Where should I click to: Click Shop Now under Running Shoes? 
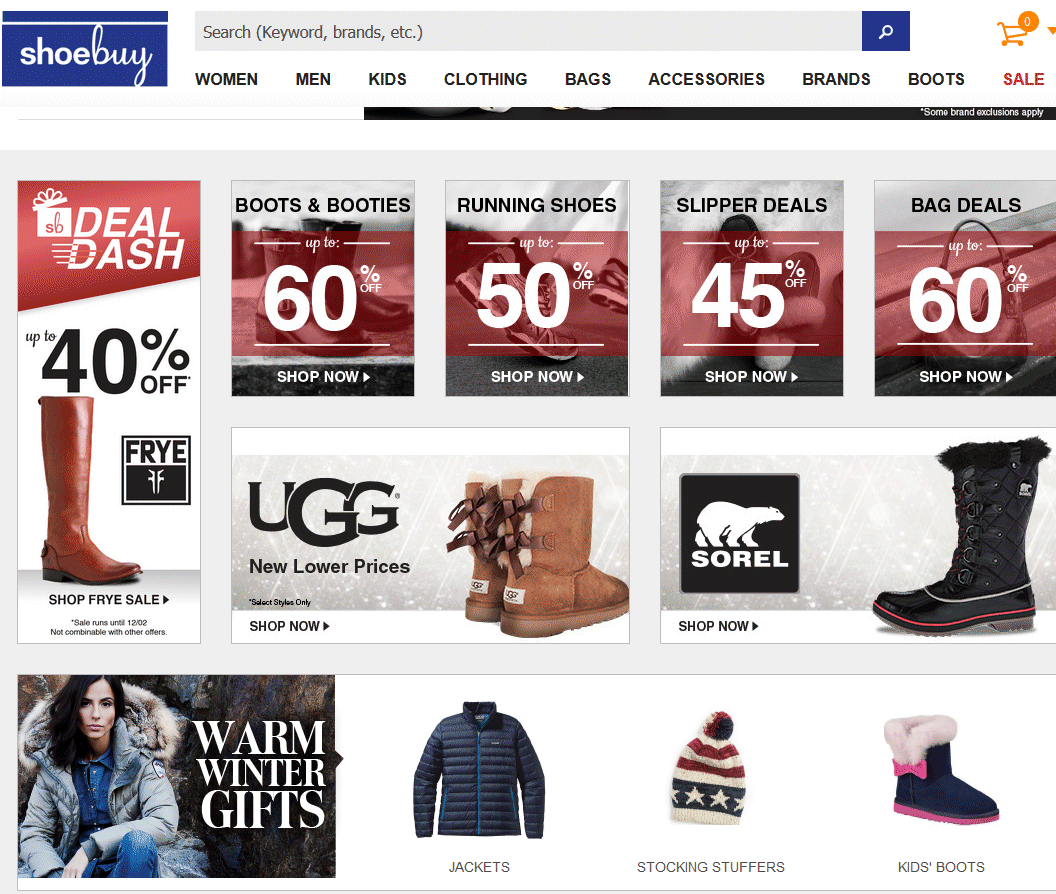pyautogui.click(x=537, y=377)
